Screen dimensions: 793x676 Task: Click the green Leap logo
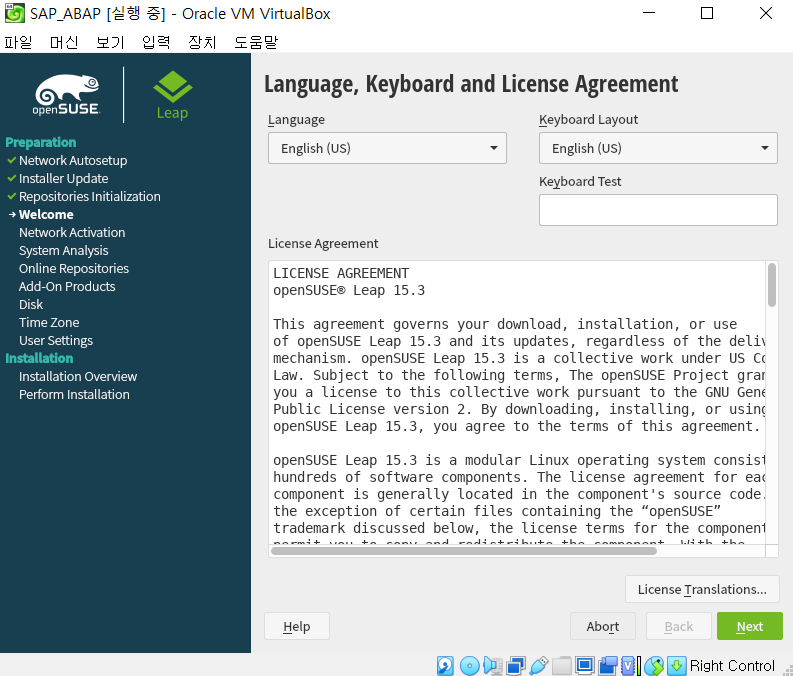[172, 95]
